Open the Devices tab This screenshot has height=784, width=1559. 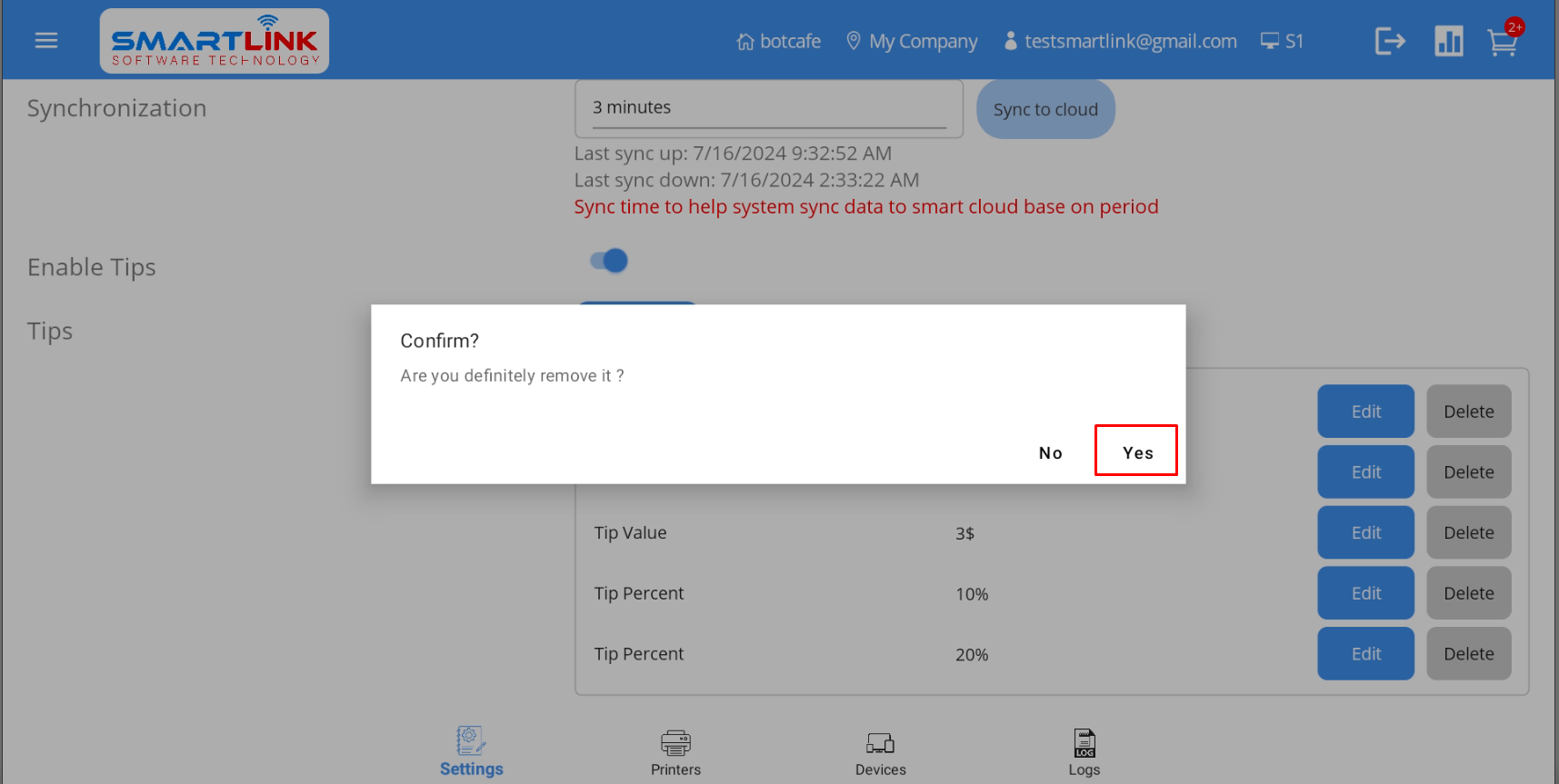pos(880,751)
